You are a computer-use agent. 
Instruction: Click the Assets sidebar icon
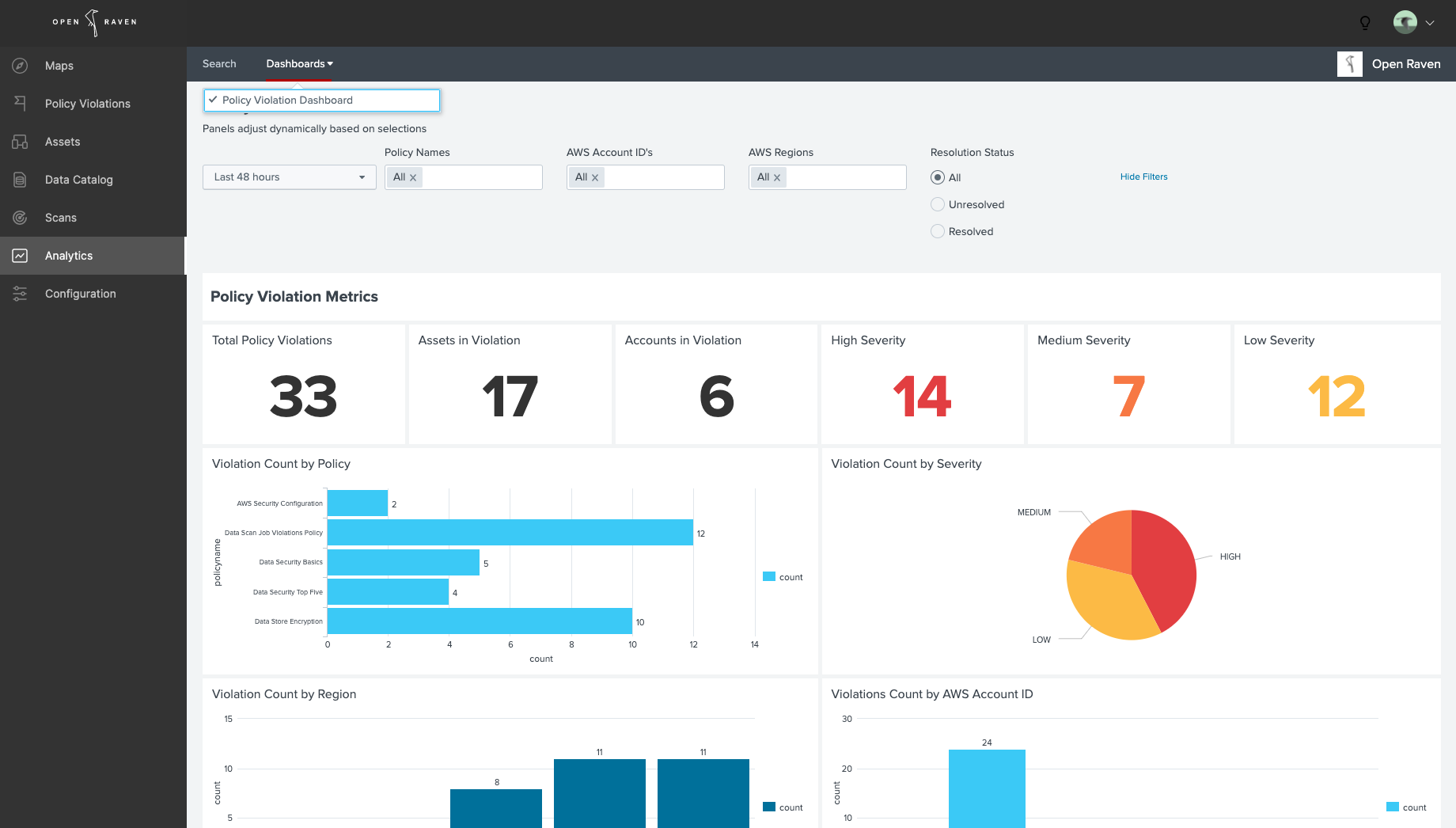coord(20,142)
